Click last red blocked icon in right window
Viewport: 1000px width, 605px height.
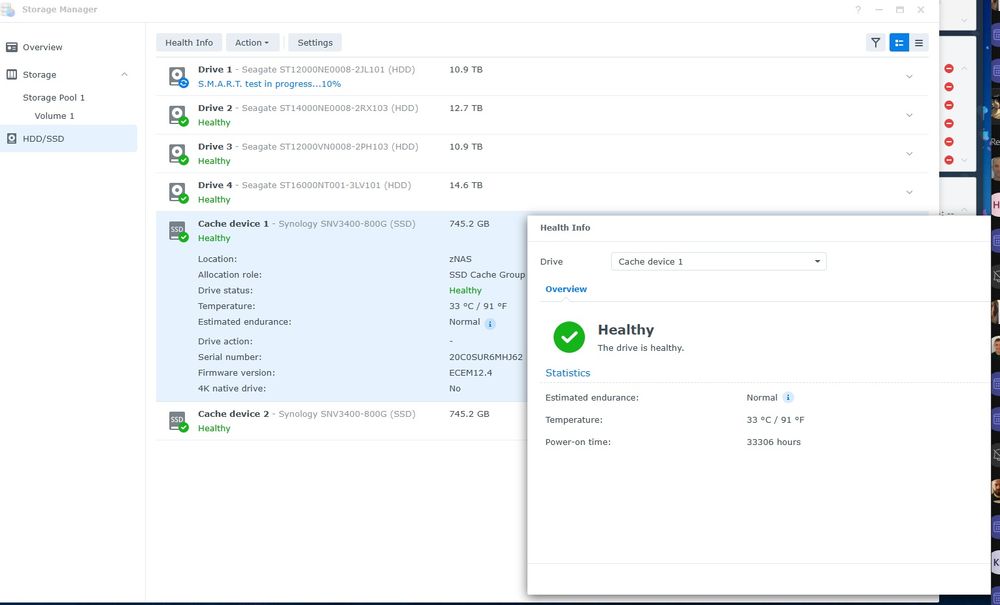pos(949,160)
